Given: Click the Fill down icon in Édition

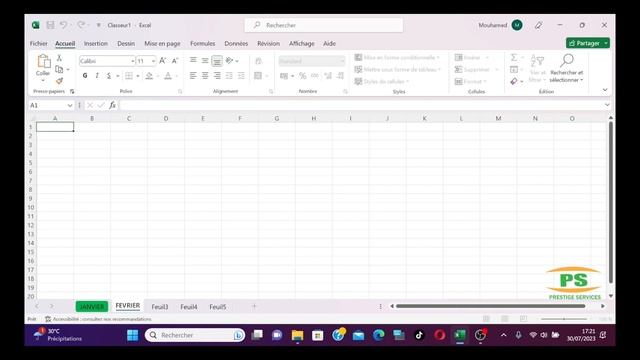Looking at the screenshot, I should click(514, 69).
